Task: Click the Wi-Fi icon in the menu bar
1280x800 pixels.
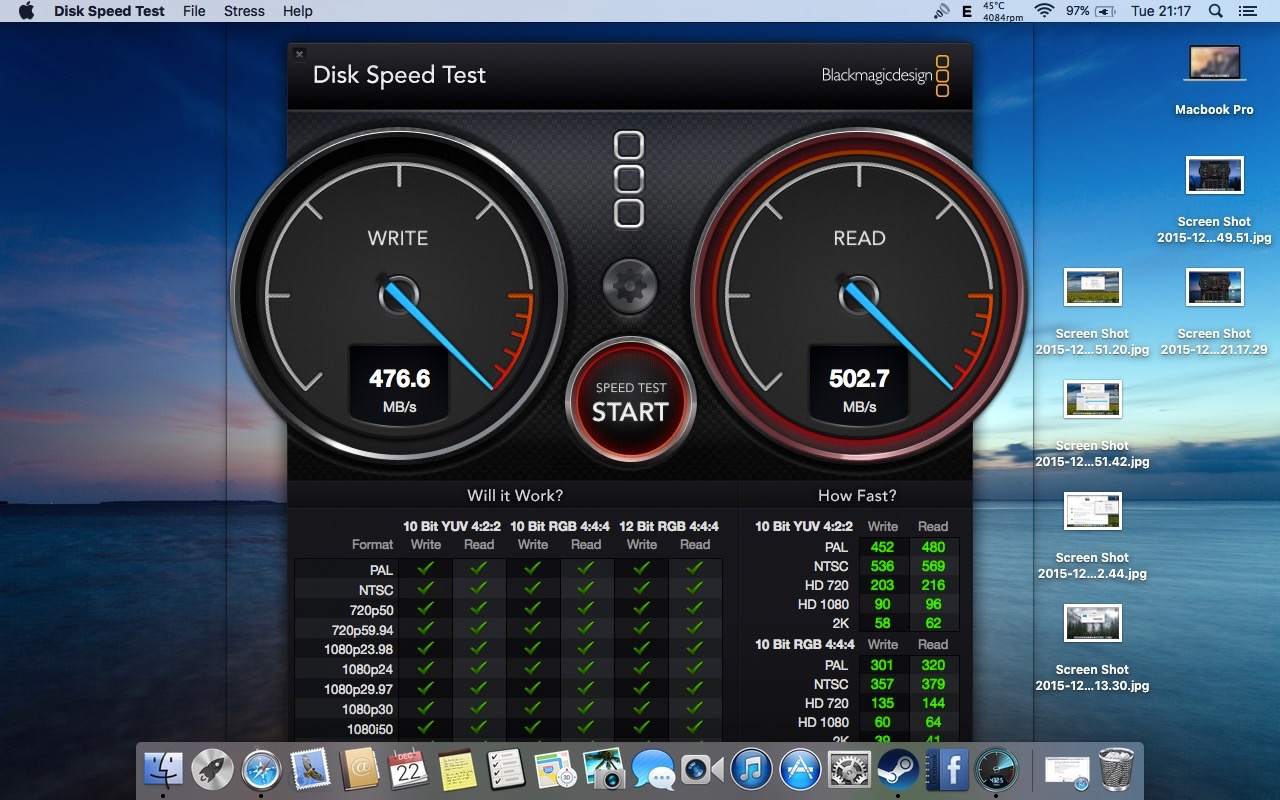Action: point(1044,11)
